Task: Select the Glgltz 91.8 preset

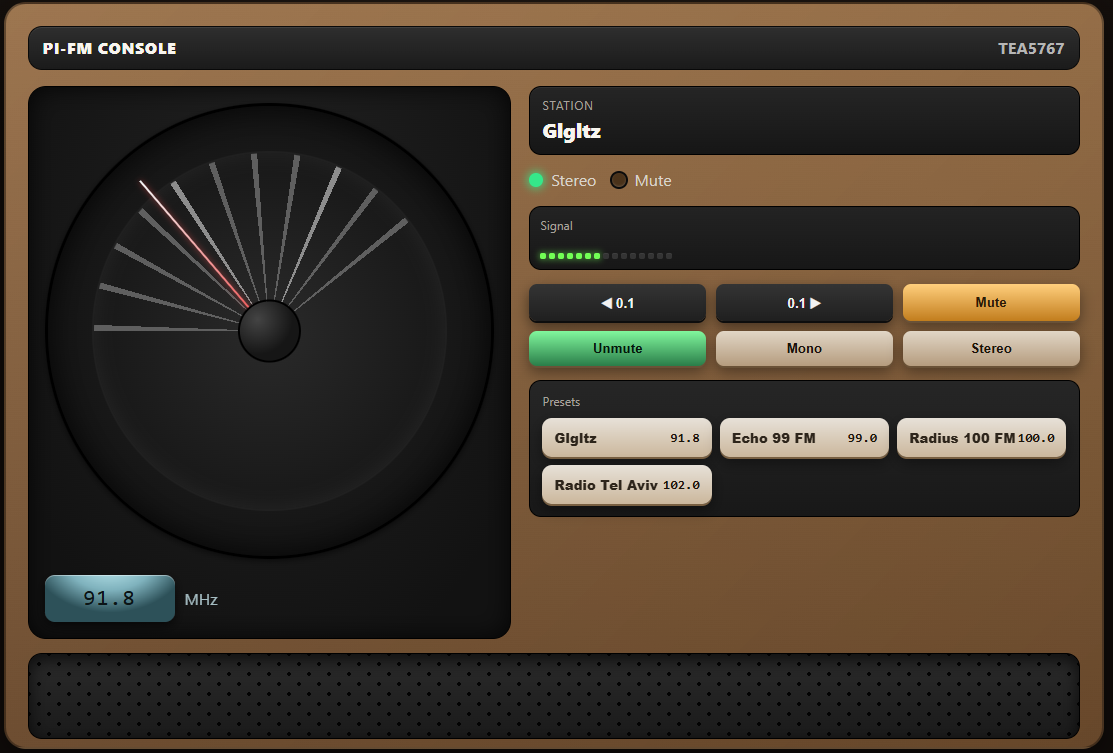Action: point(627,438)
